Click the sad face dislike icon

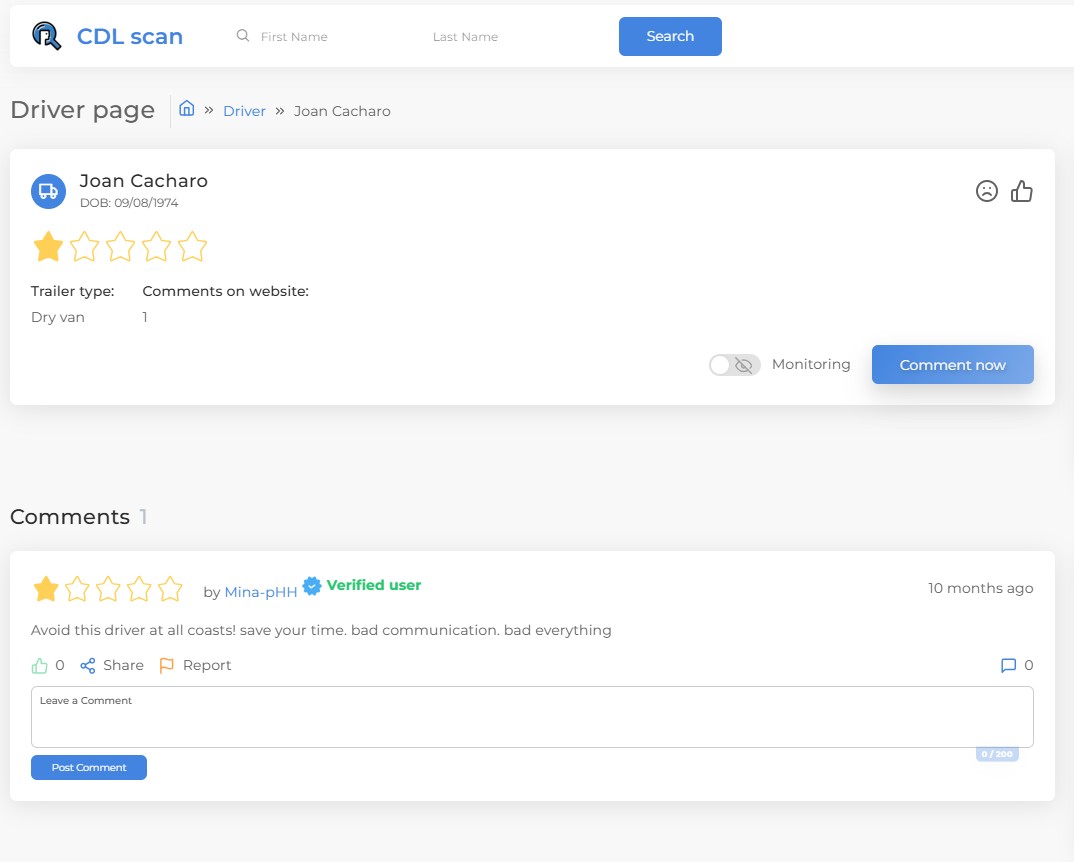[x=987, y=191]
